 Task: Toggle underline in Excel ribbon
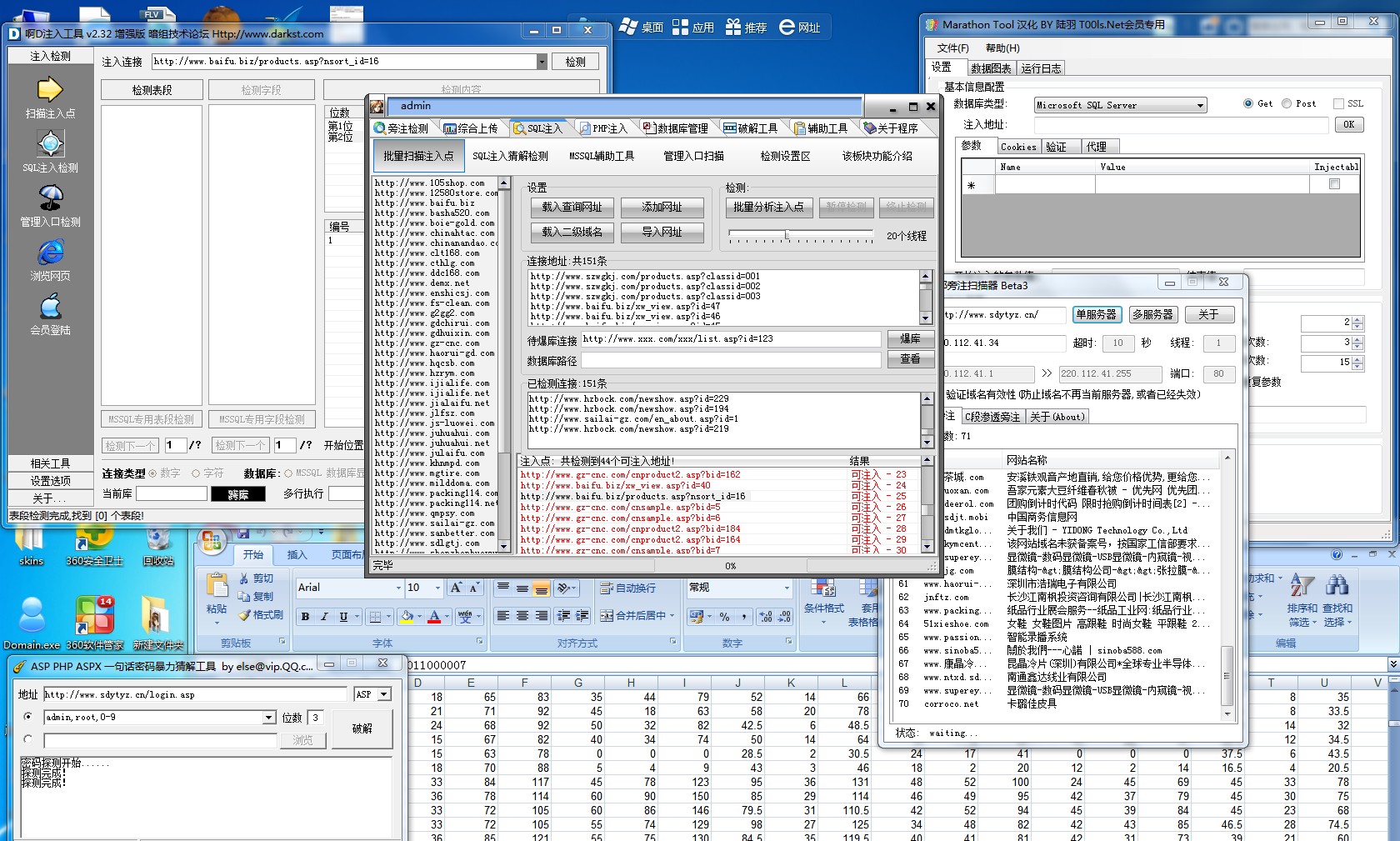point(343,617)
